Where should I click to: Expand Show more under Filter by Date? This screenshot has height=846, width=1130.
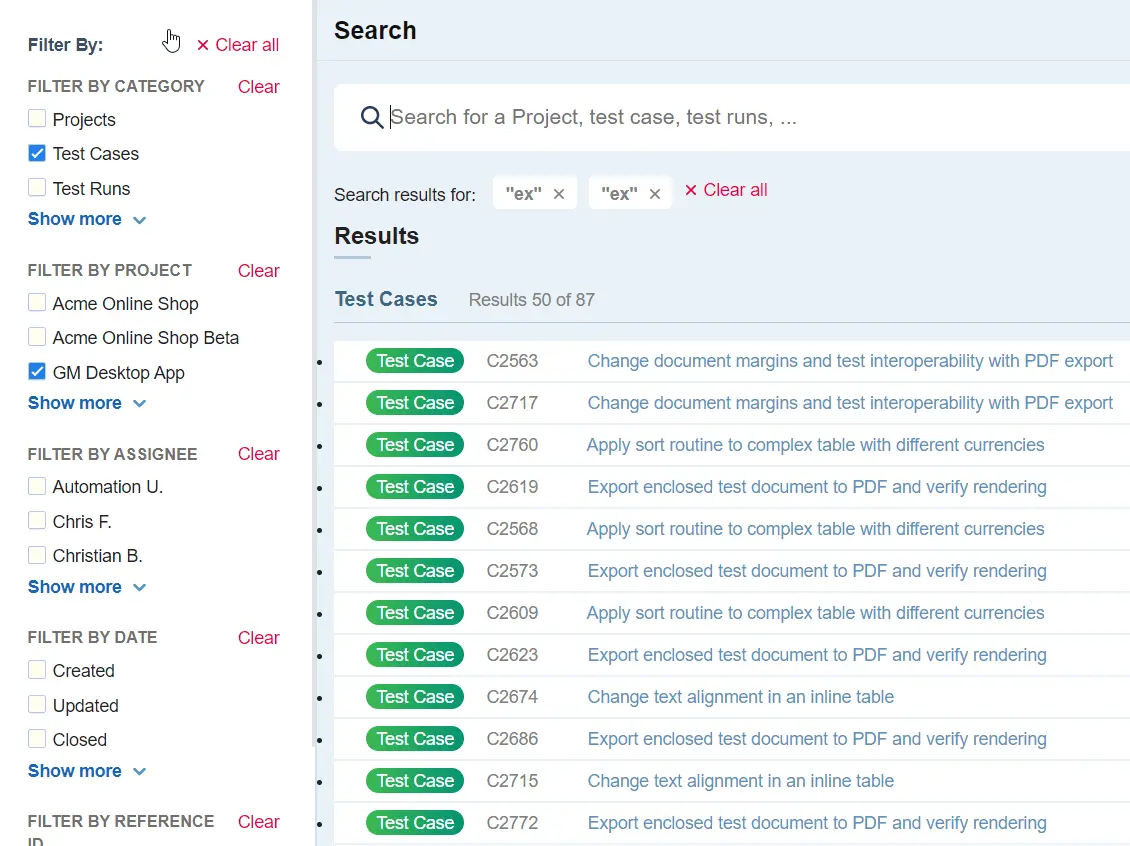click(87, 771)
